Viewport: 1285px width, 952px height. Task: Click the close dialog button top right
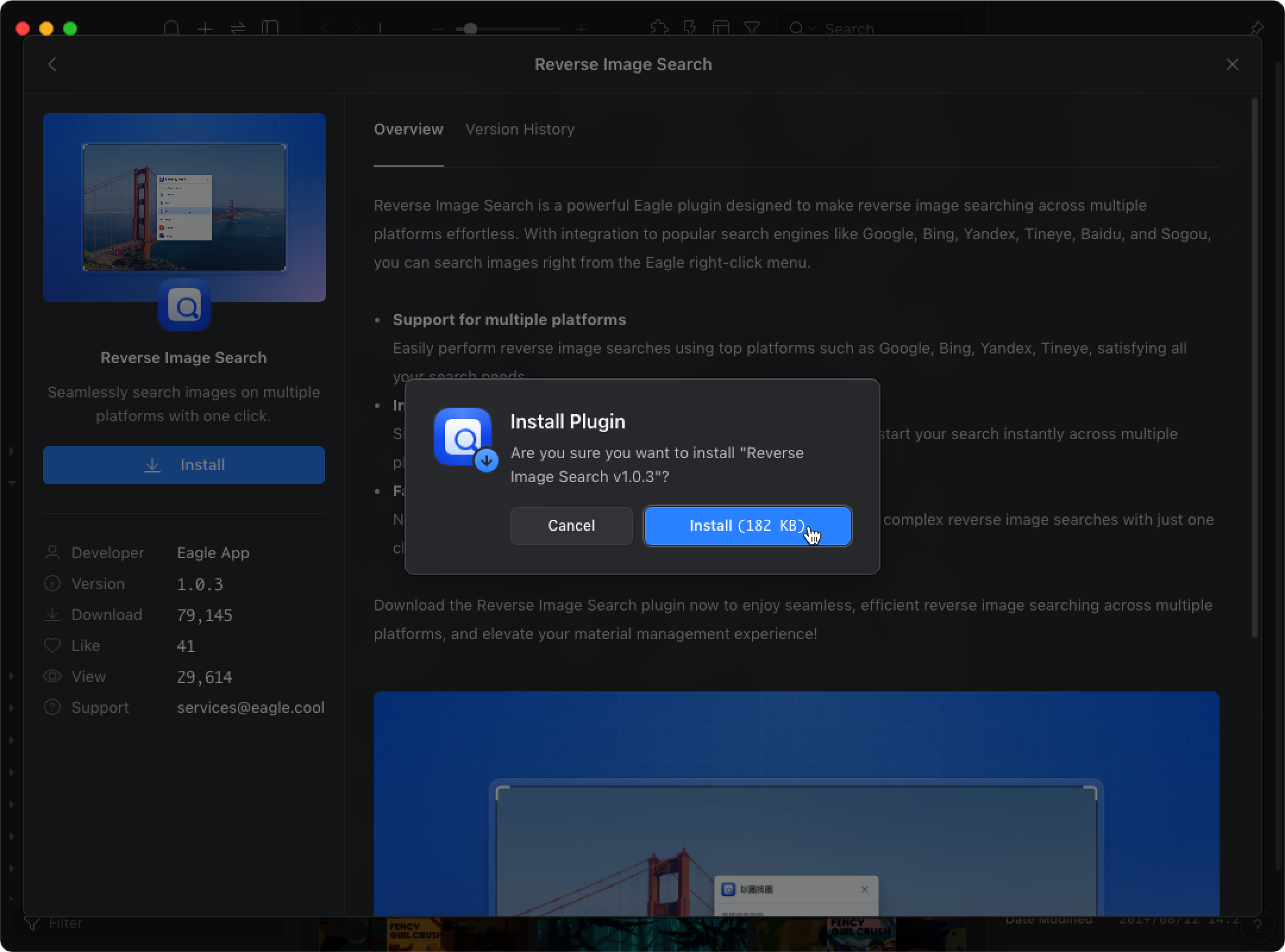tap(1233, 64)
